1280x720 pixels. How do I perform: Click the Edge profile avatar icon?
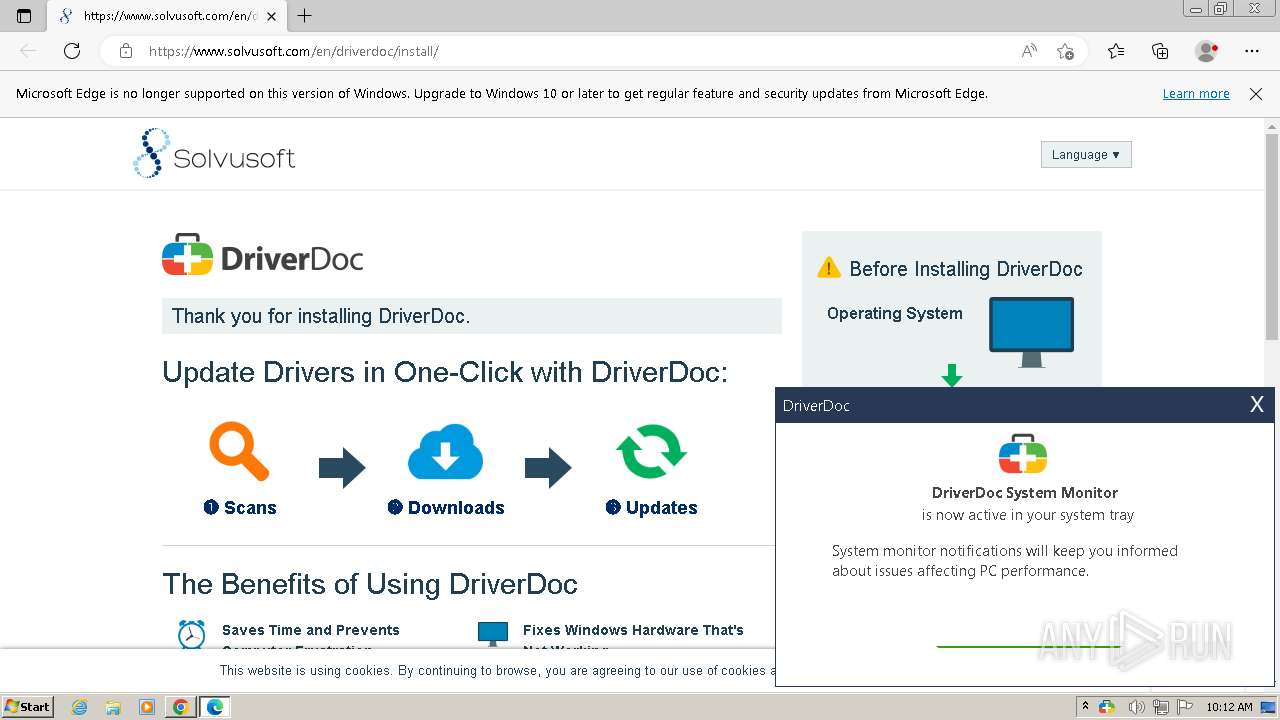coord(1206,51)
